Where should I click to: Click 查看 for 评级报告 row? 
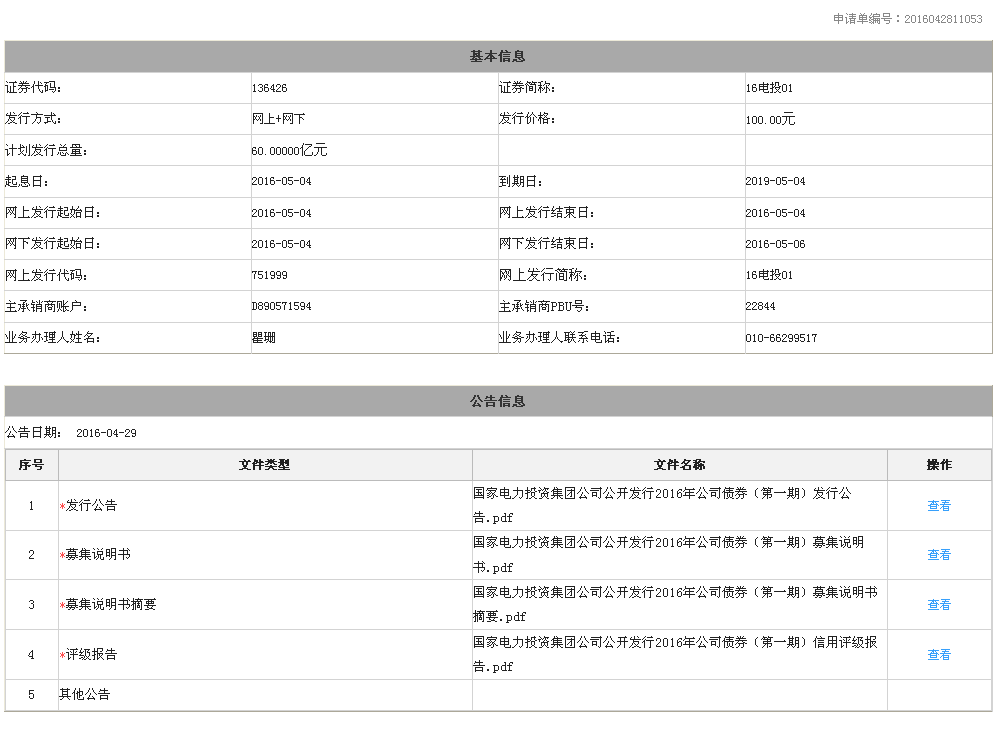(939, 655)
